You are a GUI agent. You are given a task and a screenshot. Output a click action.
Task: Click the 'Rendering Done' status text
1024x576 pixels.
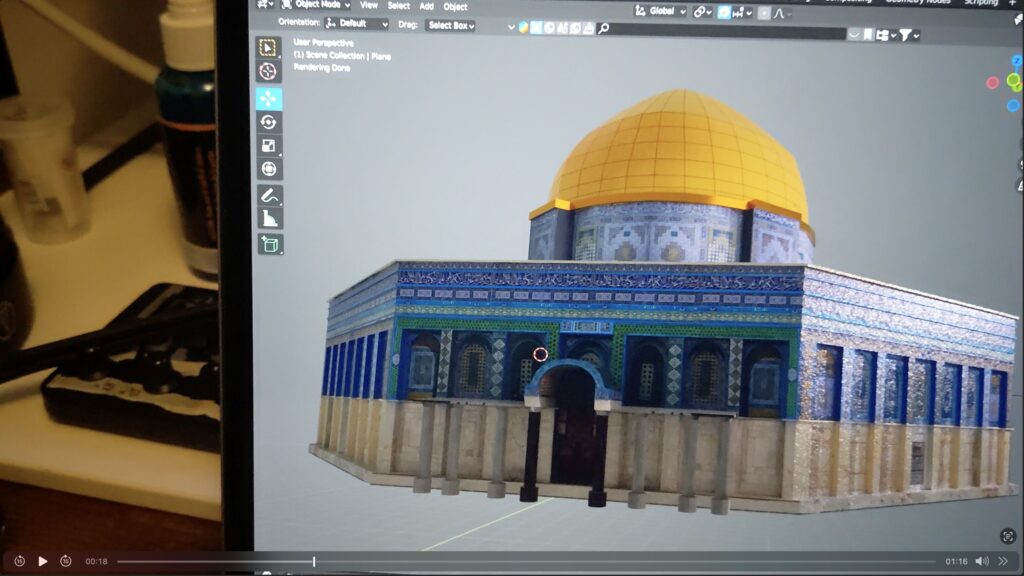tap(322, 67)
